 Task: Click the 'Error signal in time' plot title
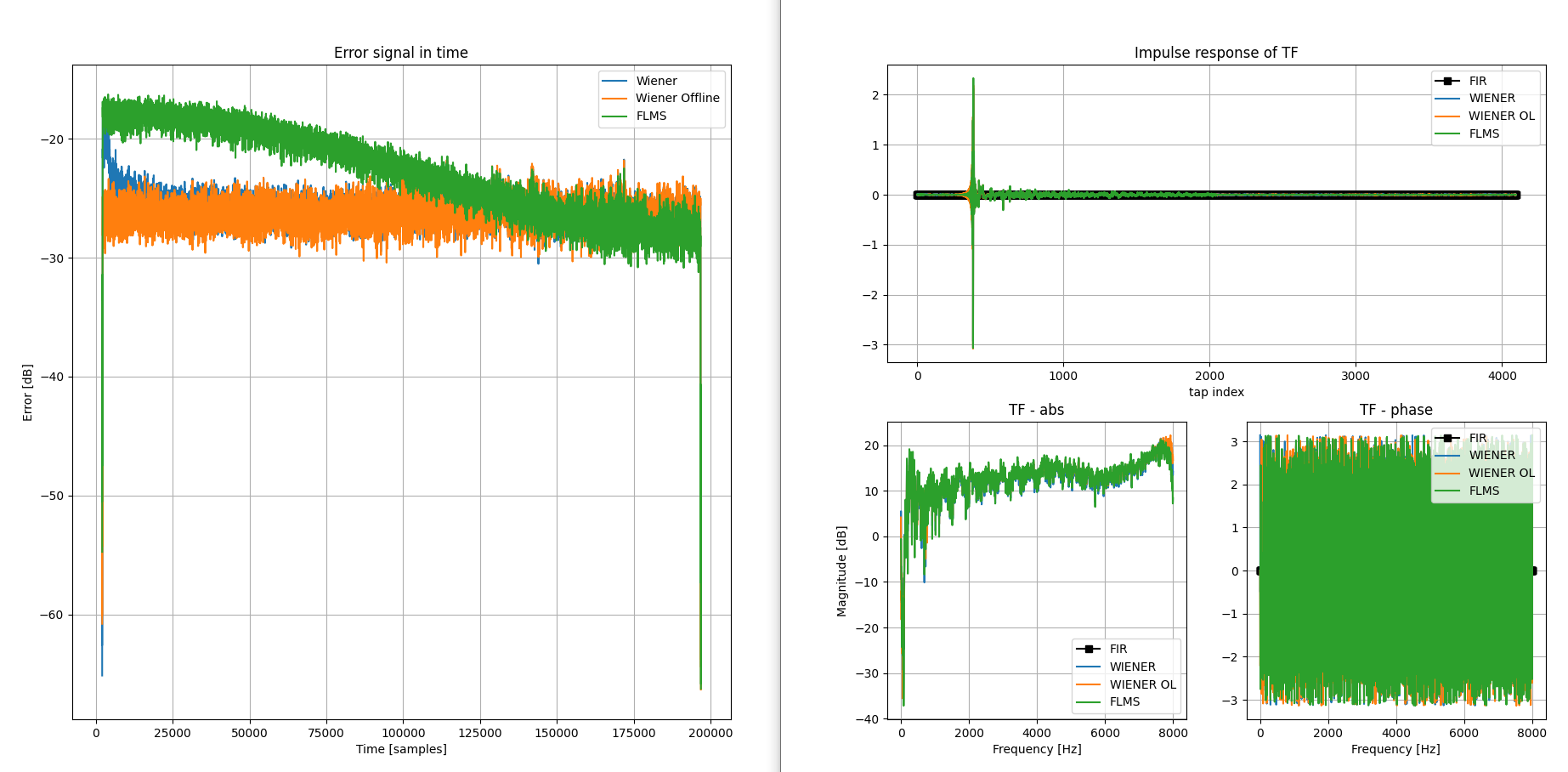400,53
